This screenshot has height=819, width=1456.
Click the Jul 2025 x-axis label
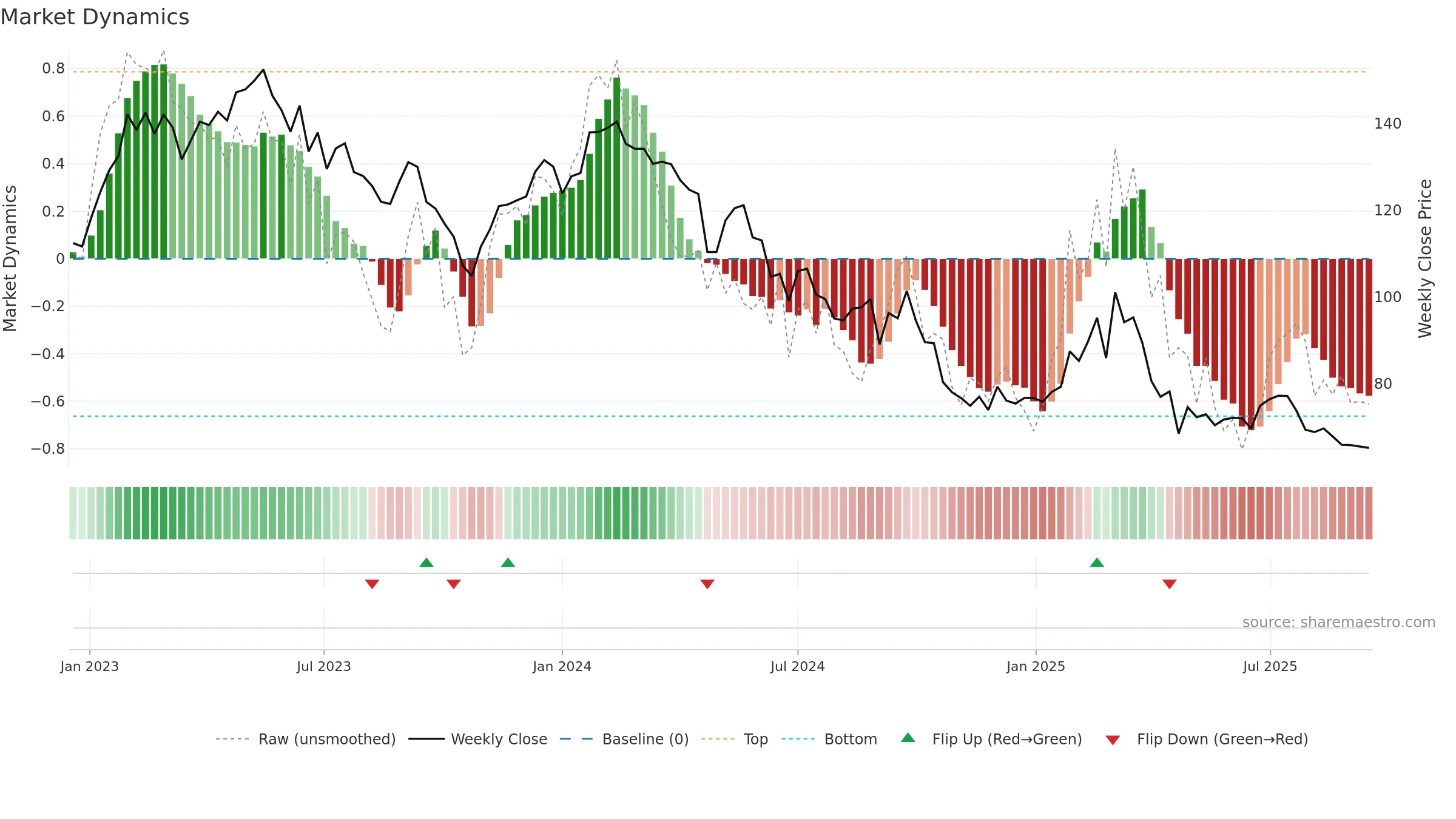click(1270, 666)
